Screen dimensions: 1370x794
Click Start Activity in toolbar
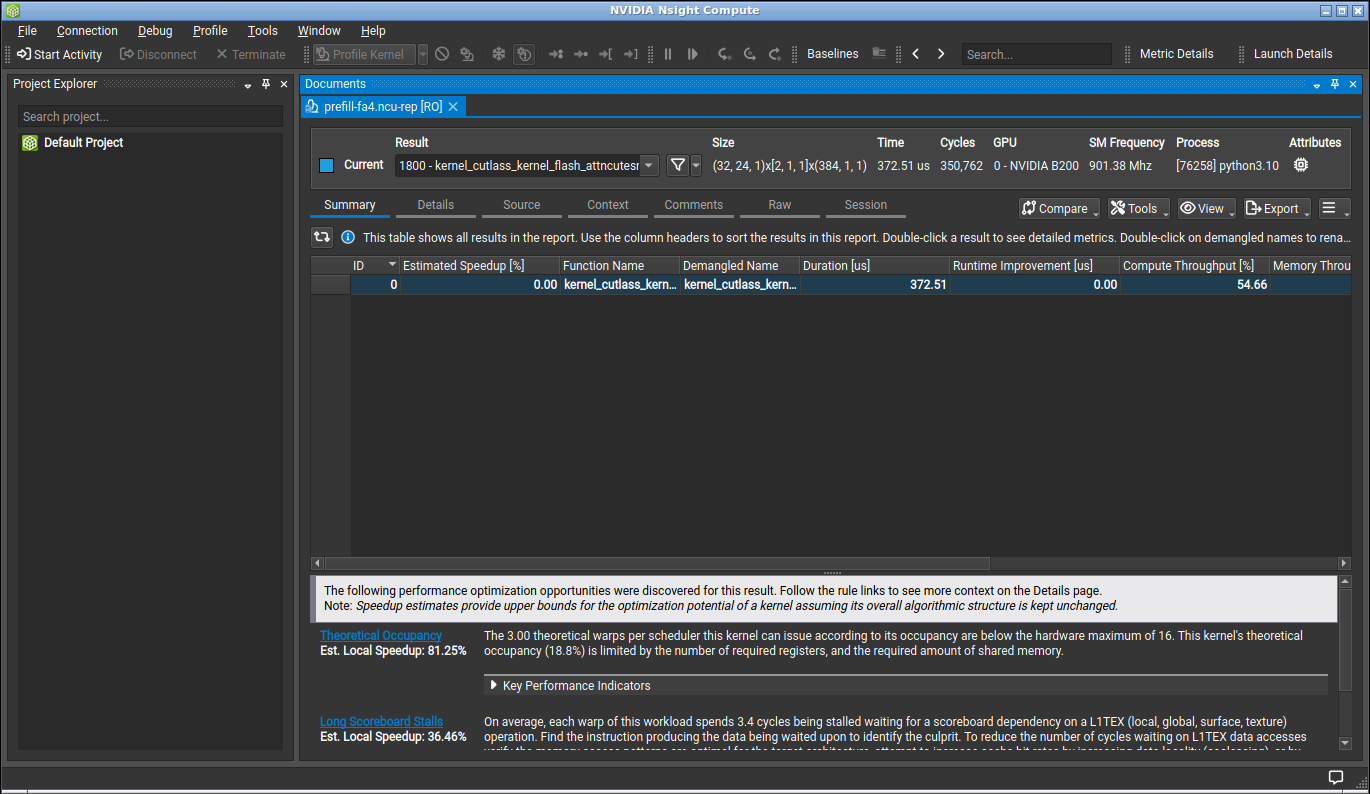(x=59, y=54)
